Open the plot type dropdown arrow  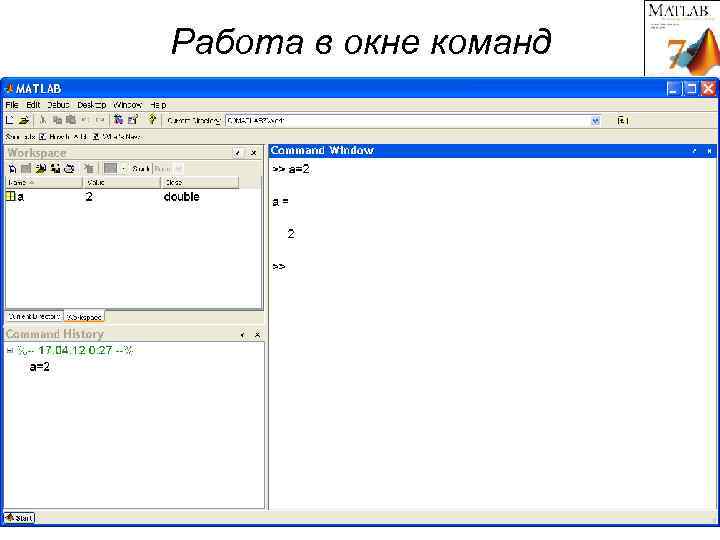tap(123, 169)
